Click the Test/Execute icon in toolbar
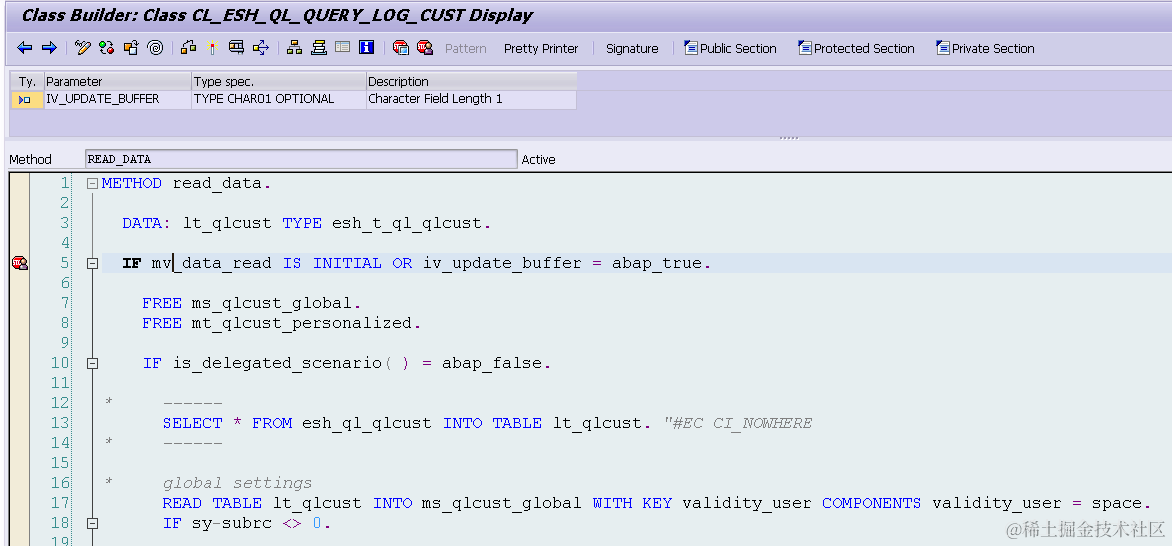Screen dimensions: 1172x546 coord(236,48)
